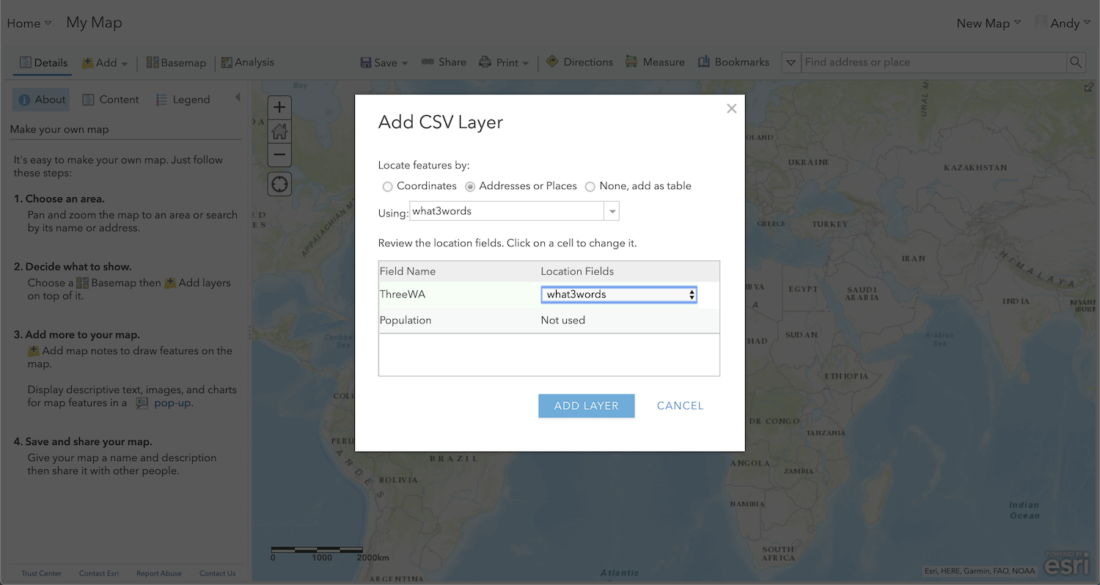
Task: Open the Add dropdown menu
Action: 105,62
